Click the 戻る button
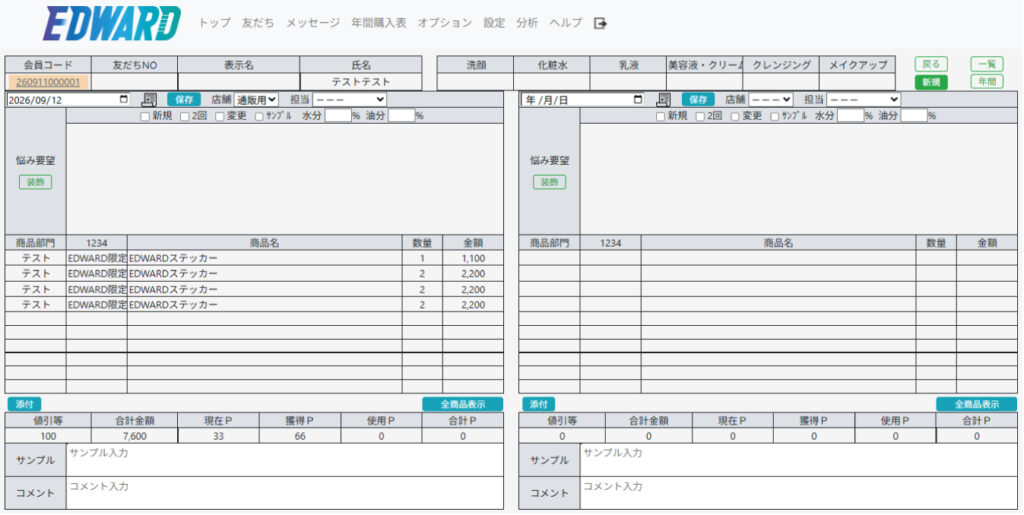The image size is (1024, 515). click(931, 64)
